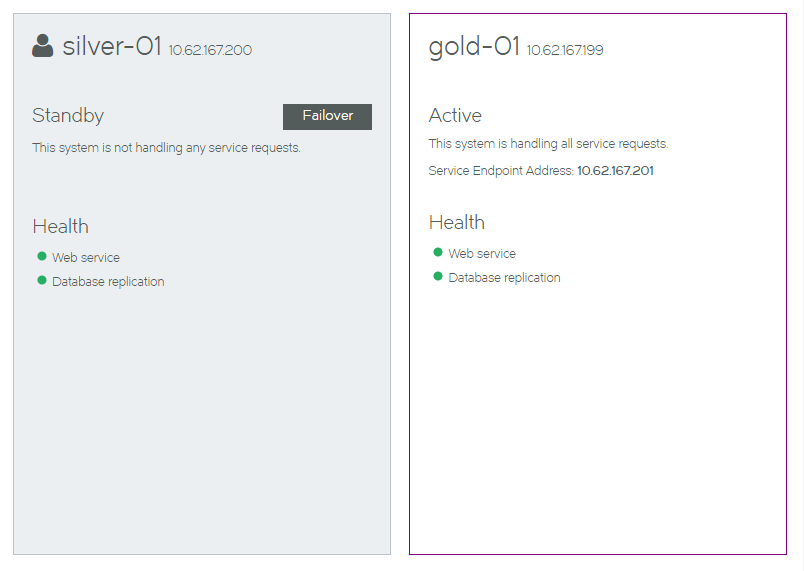Click the Health heading in gold-01 panel
Screen dimensions: 804x571
click(457, 222)
